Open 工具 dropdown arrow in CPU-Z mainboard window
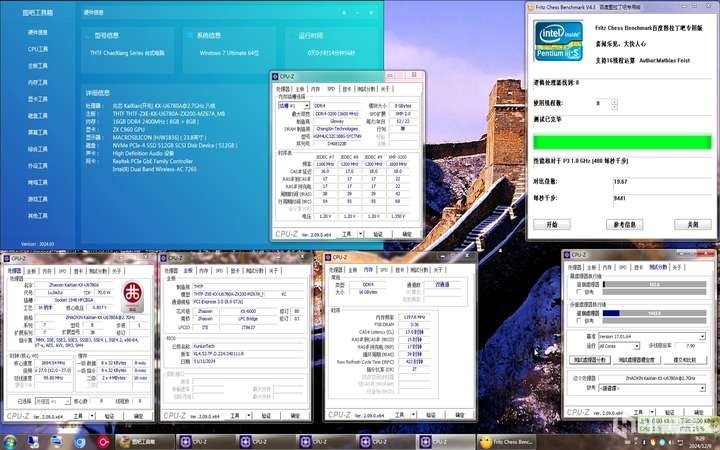The height and width of the screenshot is (450, 720). [x=249, y=416]
